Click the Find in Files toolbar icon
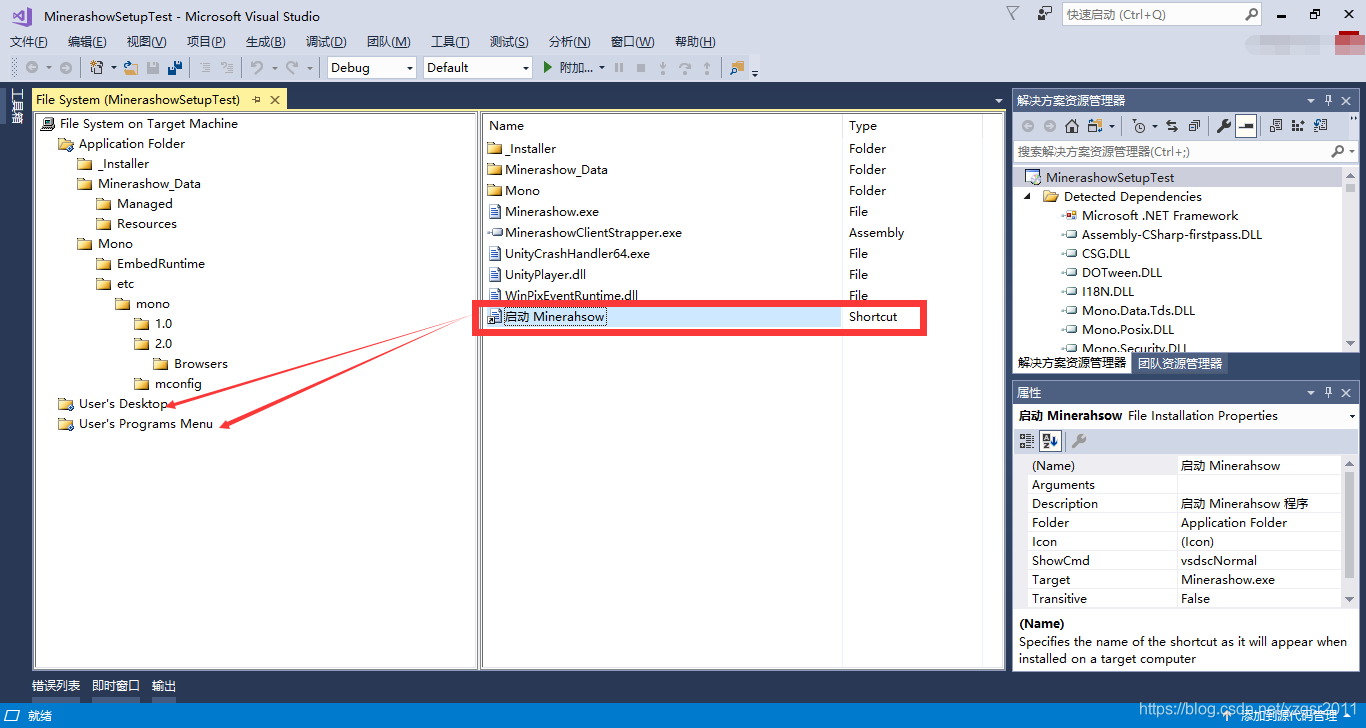The image size is (1366, 728). coord(737,68)
